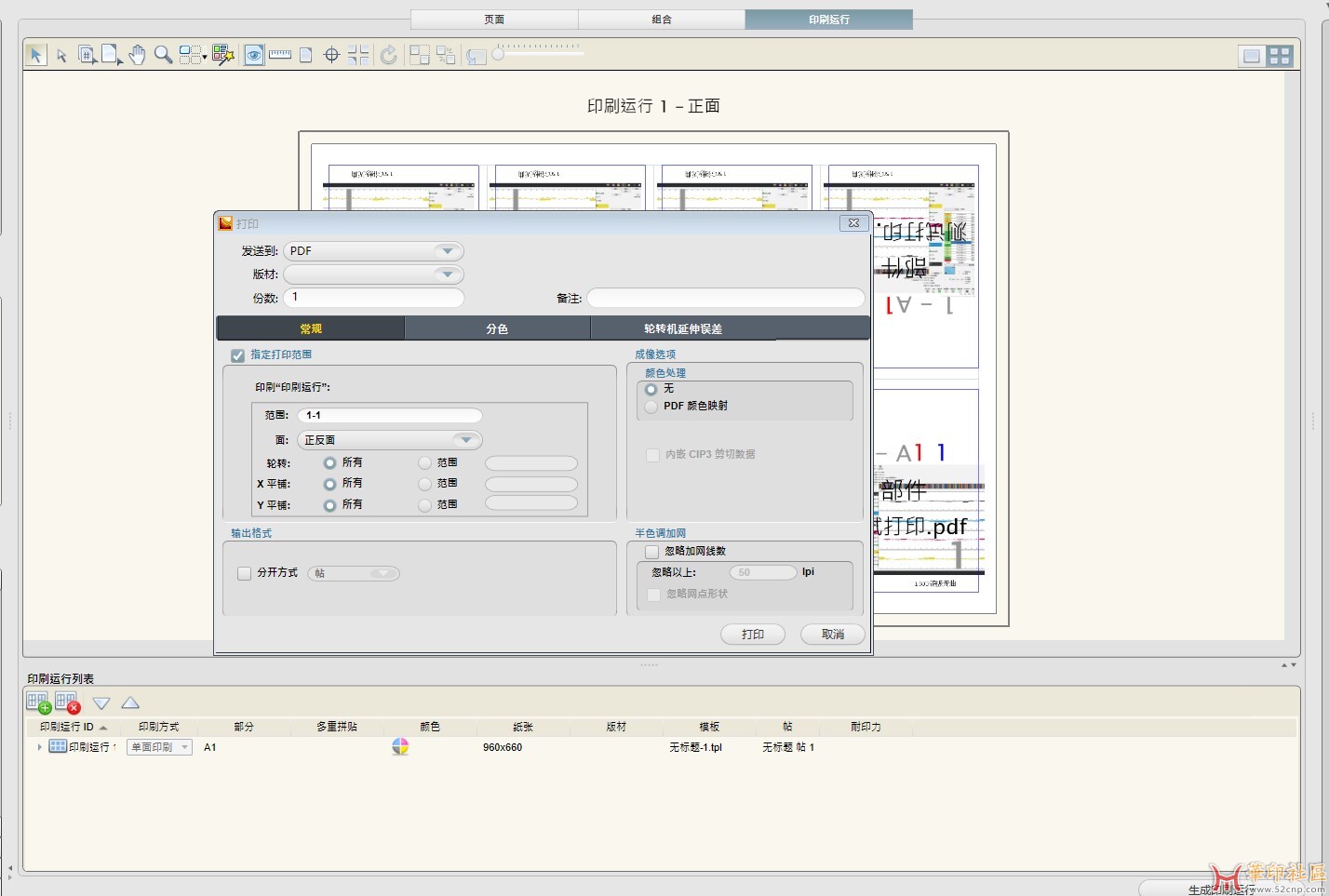The image size is (1329, 896).
Task: Select 颜色处理 无 radio button
Action: pyautogui.click(x=651, y=389)
